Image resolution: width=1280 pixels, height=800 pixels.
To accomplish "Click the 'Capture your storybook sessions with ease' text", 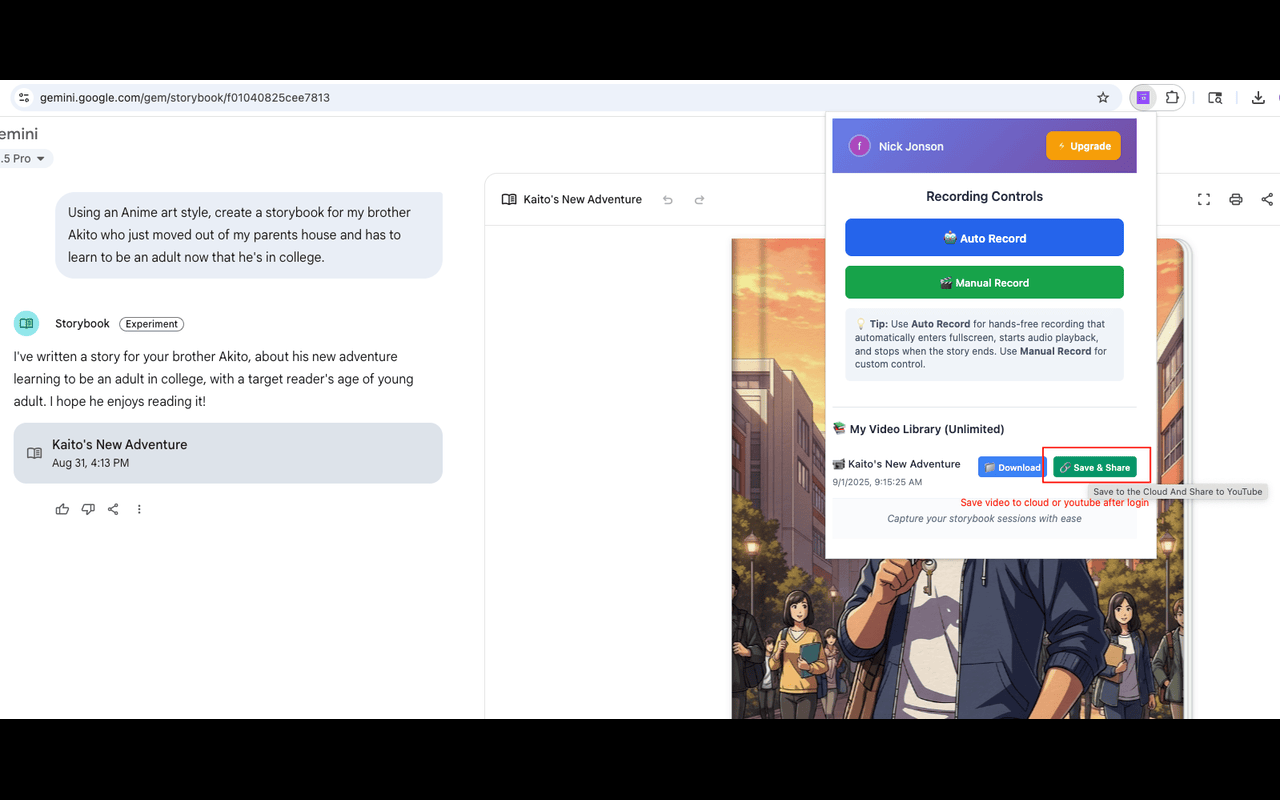I will pos(984,518).
